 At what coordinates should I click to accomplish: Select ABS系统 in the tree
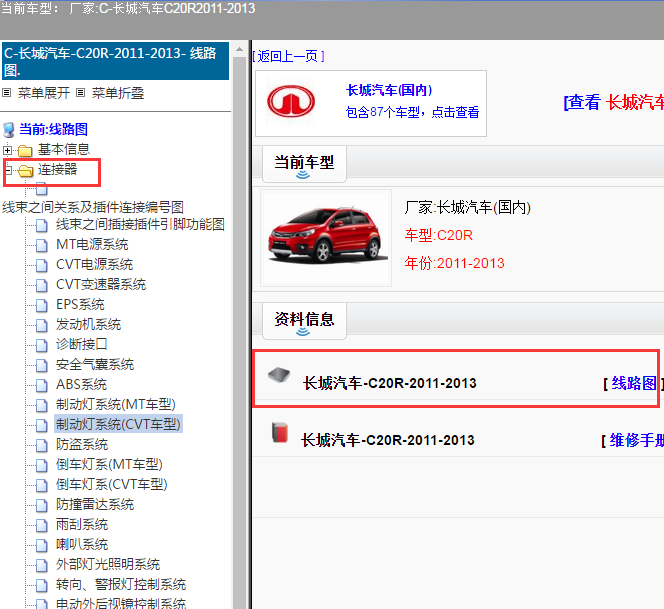81,385
